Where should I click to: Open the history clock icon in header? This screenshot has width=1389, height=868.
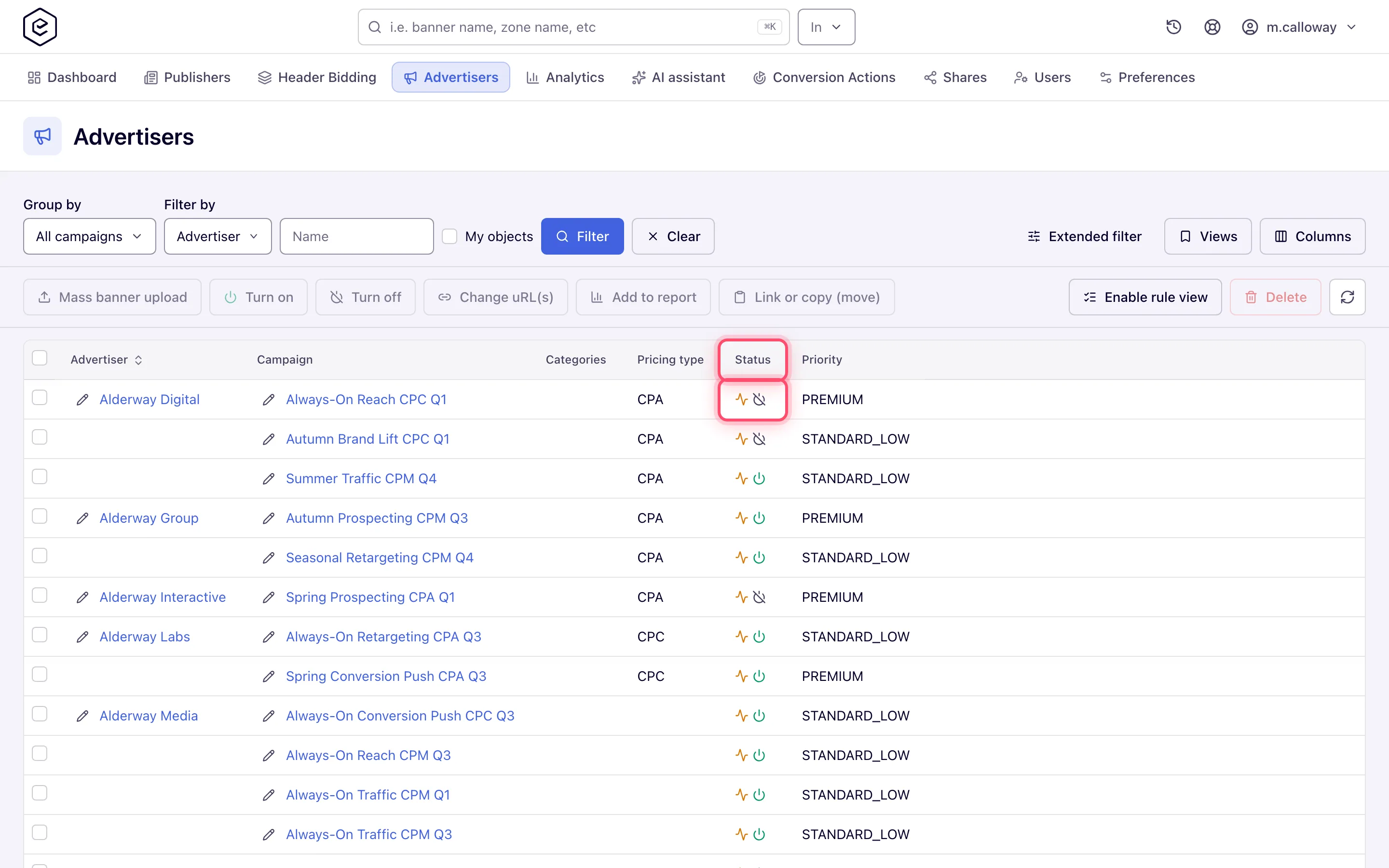point(1173,27)
